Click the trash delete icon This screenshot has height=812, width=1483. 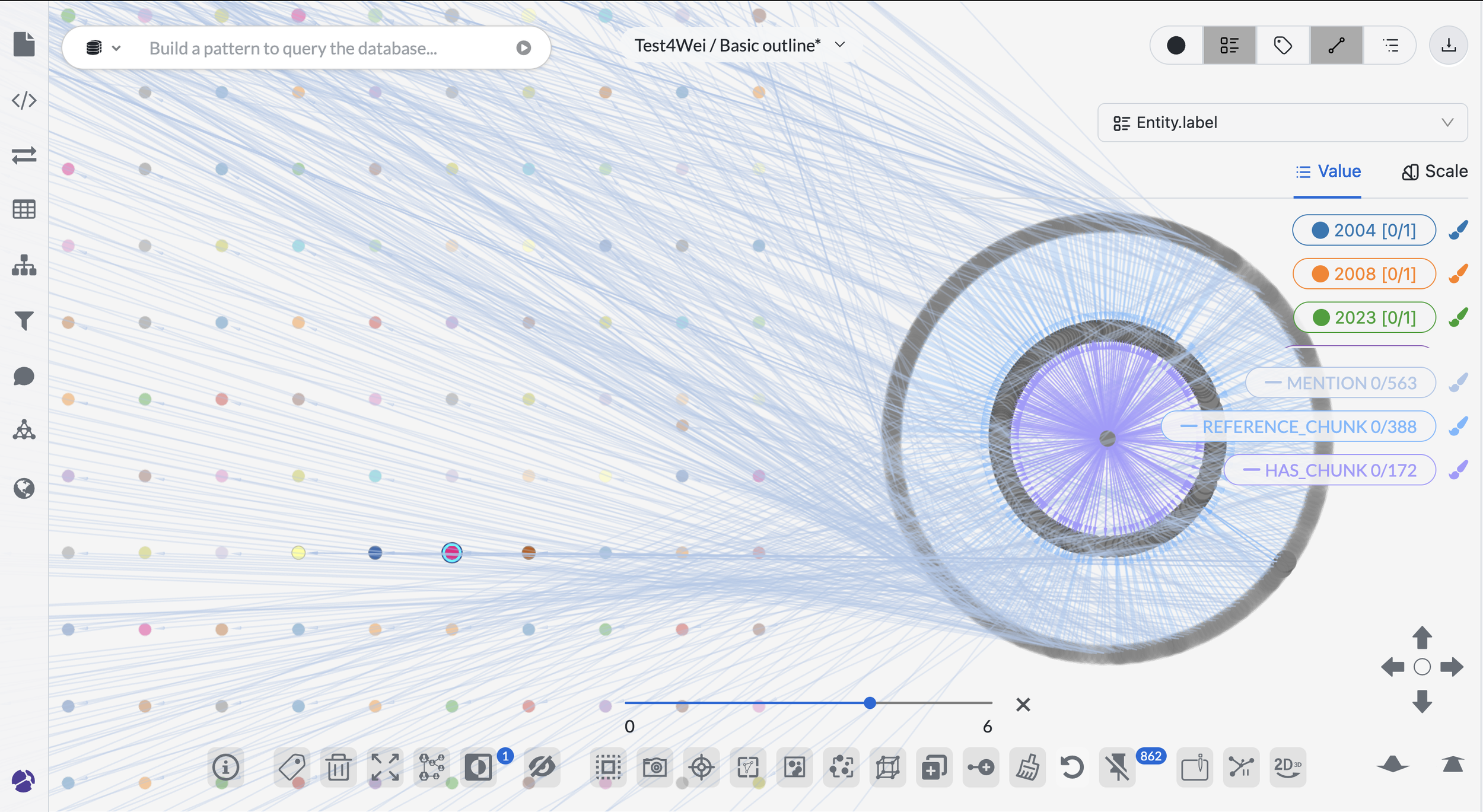338,768
